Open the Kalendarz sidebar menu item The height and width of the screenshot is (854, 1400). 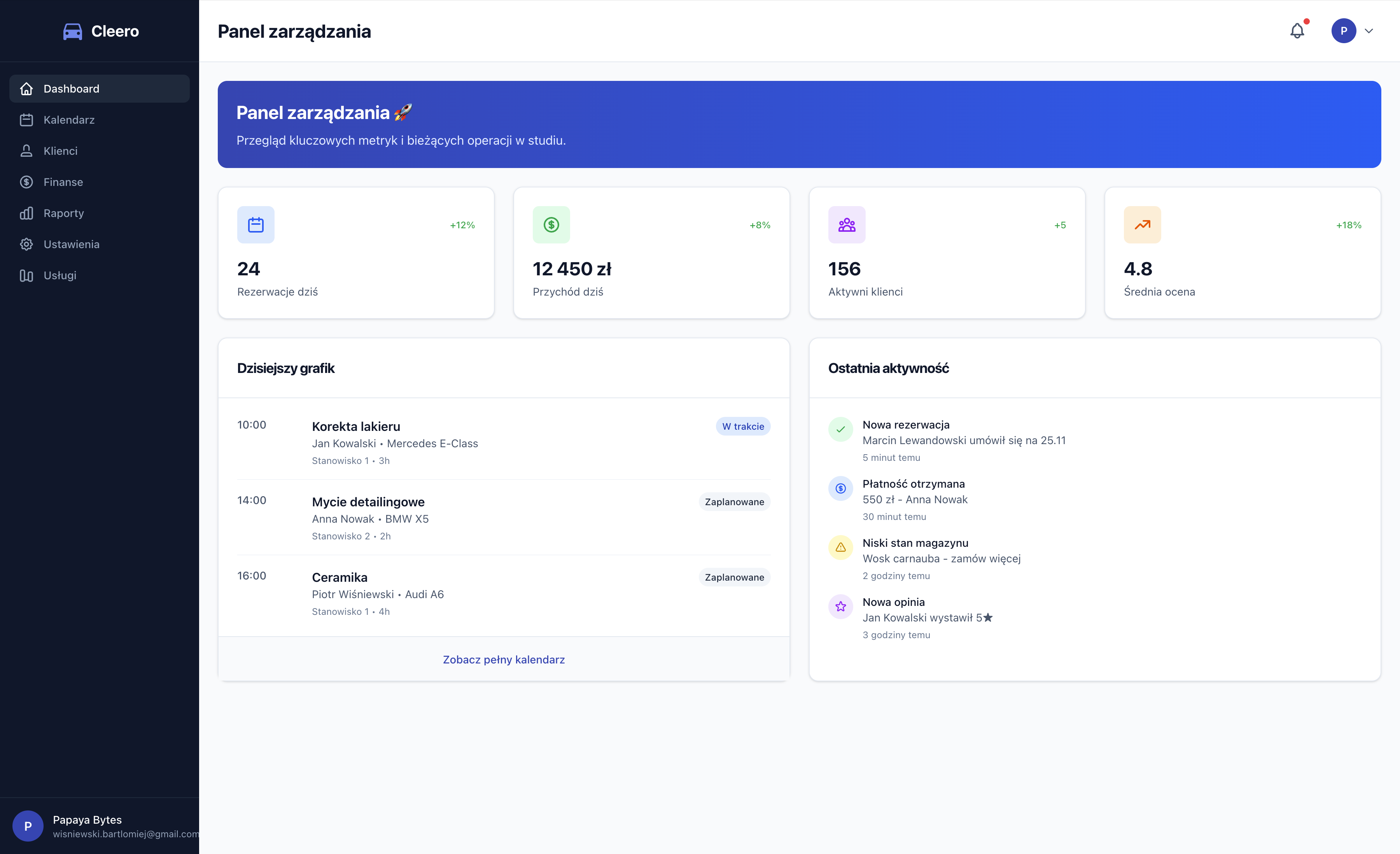tap(69, 120)
